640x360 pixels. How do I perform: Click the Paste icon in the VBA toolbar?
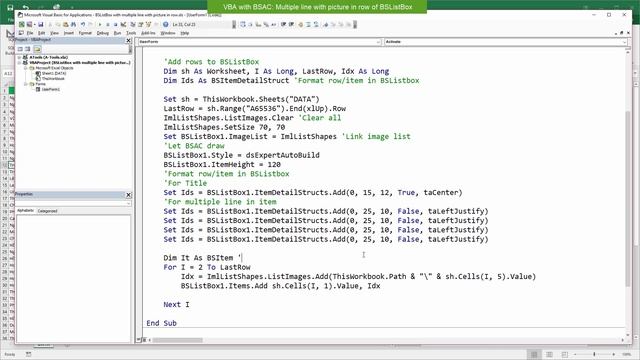[65, 24]
